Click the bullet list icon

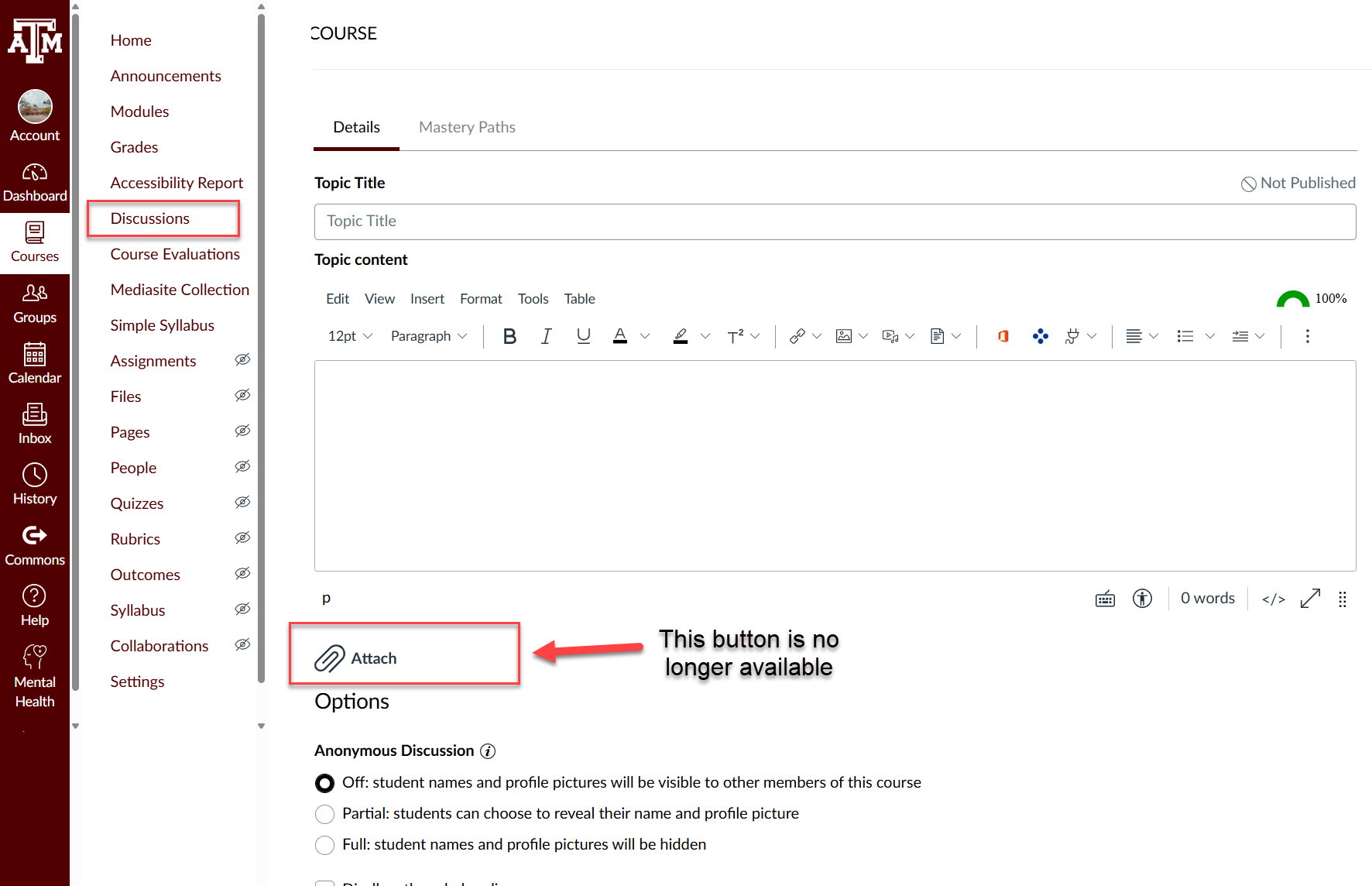[x=1185, y=336]
